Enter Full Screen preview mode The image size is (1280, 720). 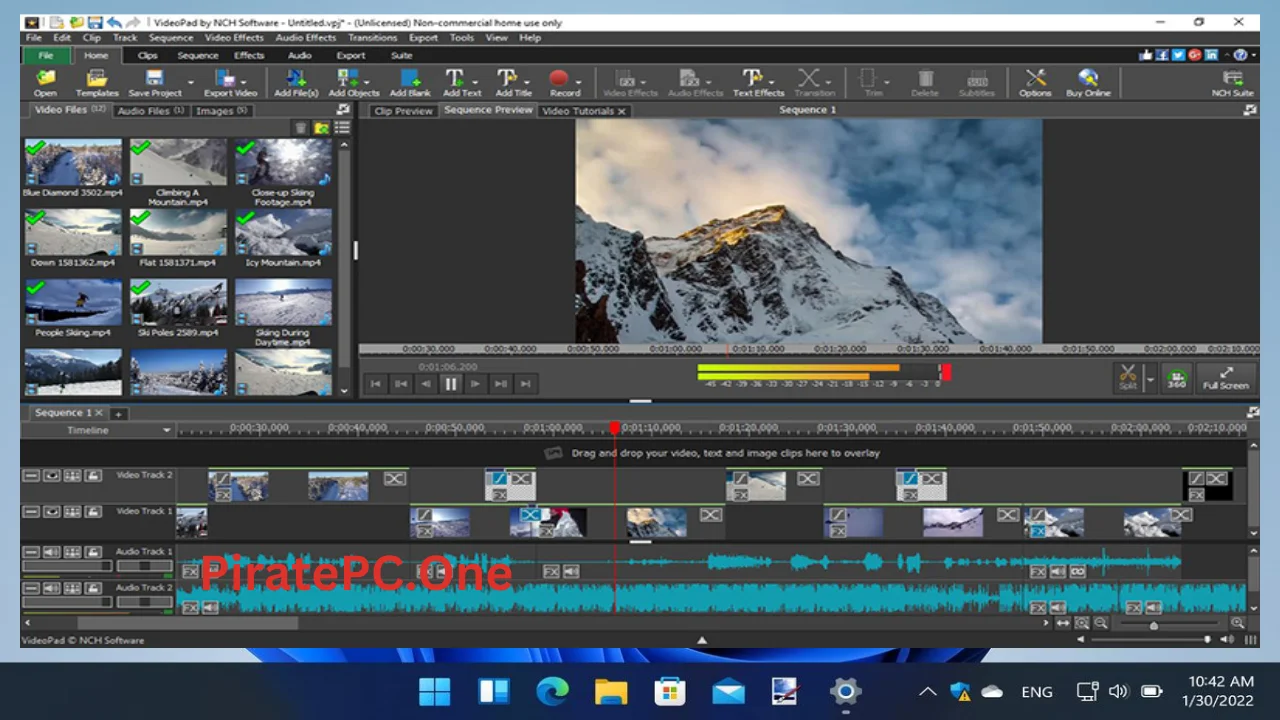[x=1225, y=378]
